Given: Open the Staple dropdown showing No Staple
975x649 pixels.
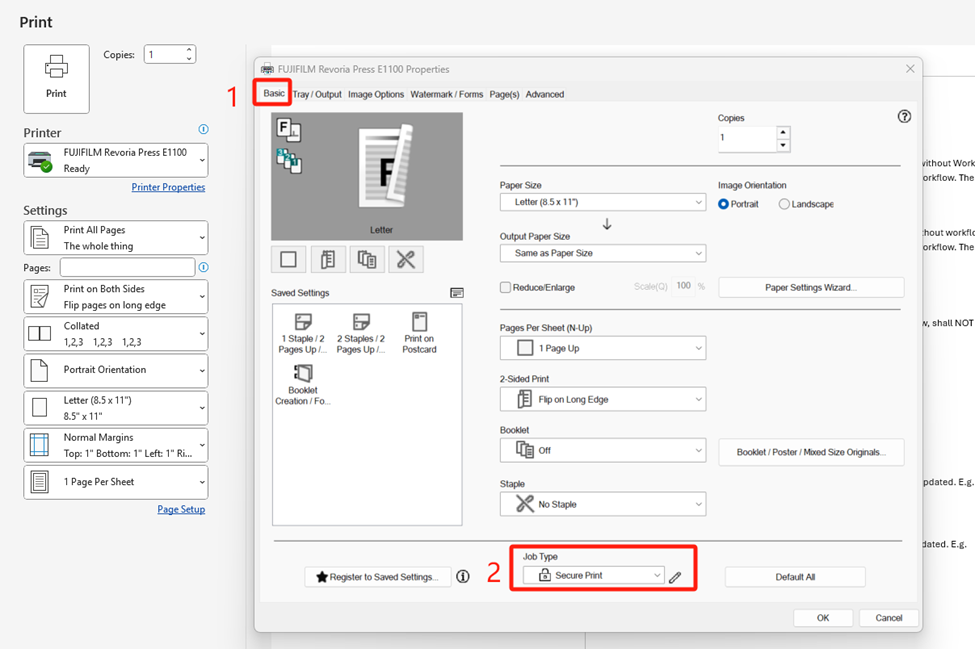Looking at the screenshot, I should (x=602, y=504).
